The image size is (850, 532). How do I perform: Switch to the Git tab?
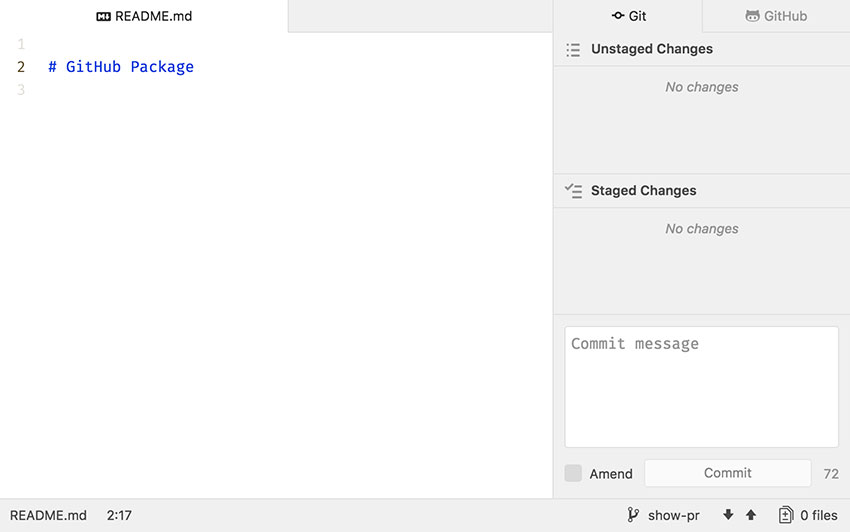pos(628,16)
